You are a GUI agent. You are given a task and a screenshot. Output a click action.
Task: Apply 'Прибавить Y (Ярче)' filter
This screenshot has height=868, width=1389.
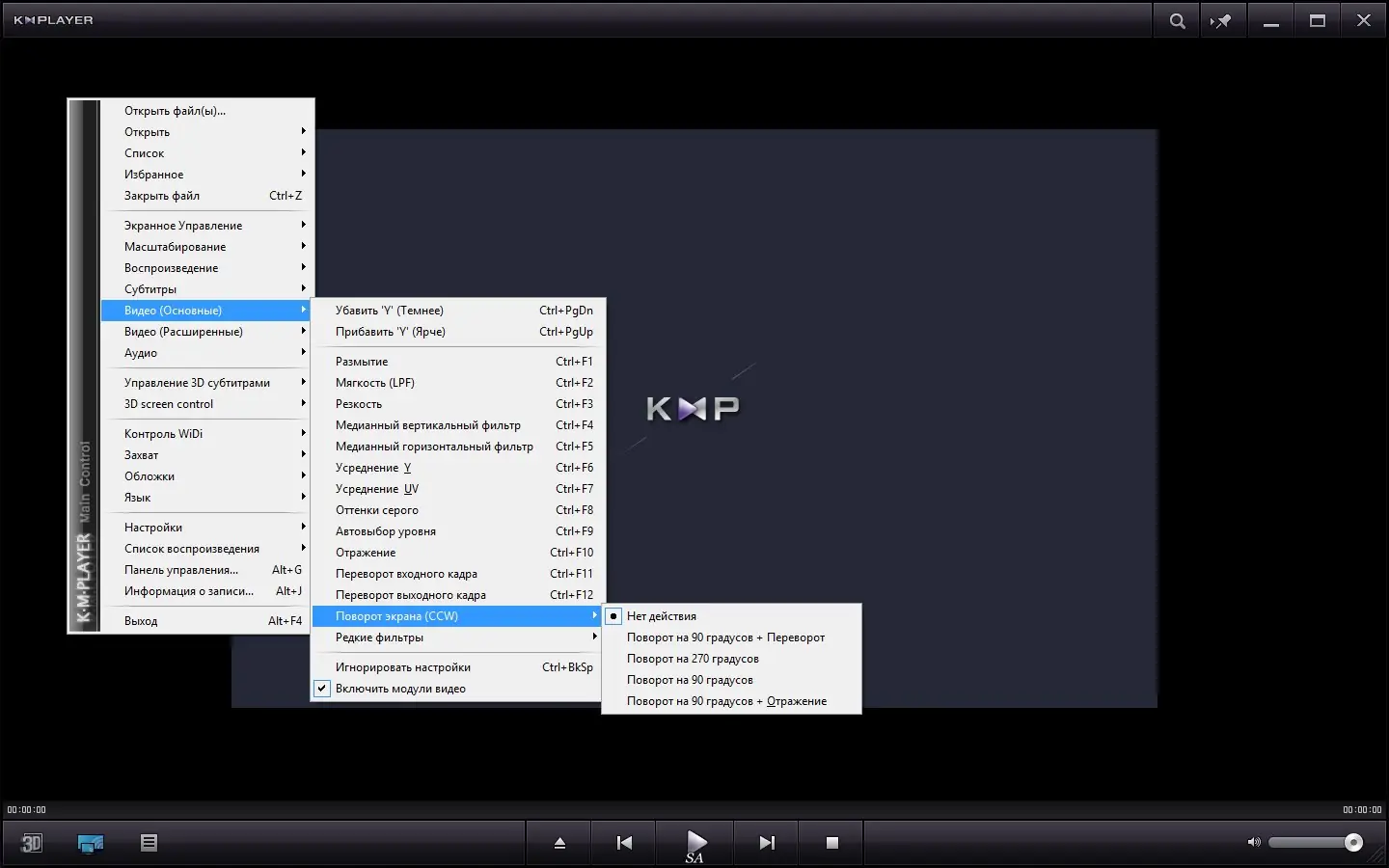[x=458, y=332]
